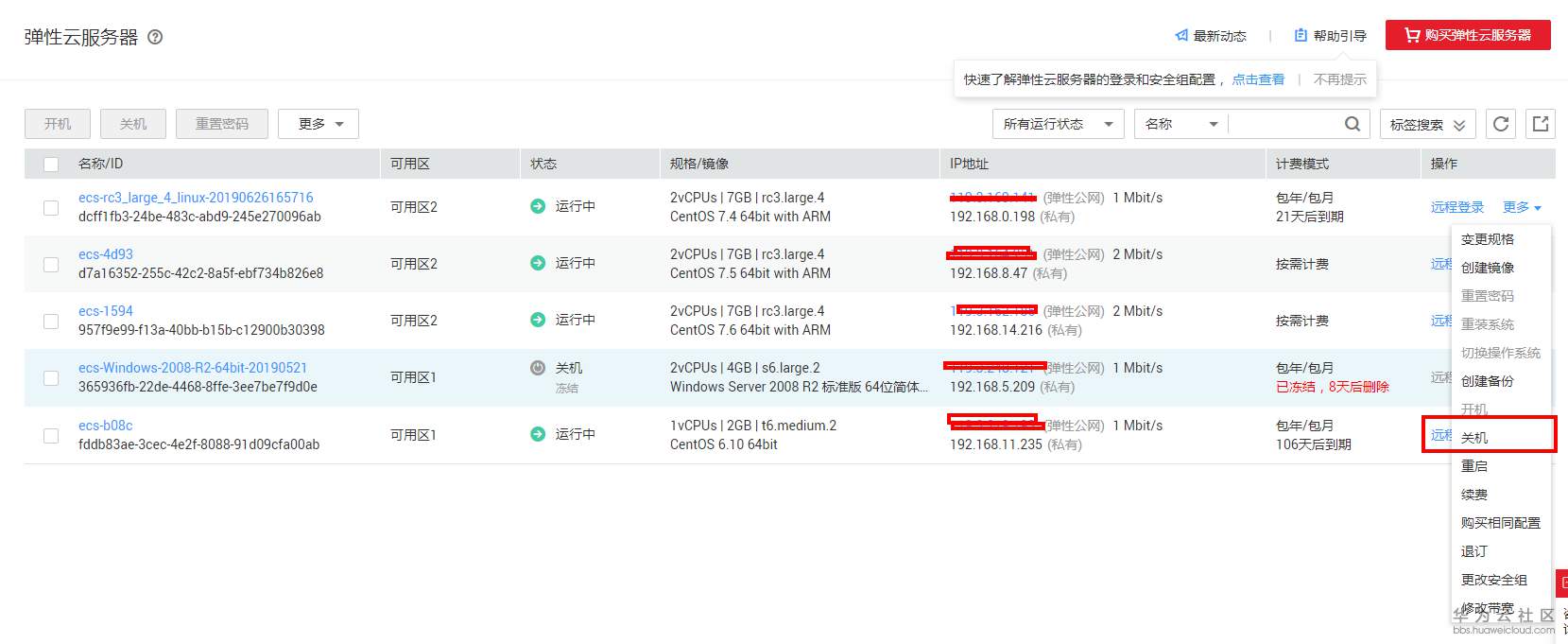Click private IP 192.168.0.198
1568x644 pixels.
992,217
